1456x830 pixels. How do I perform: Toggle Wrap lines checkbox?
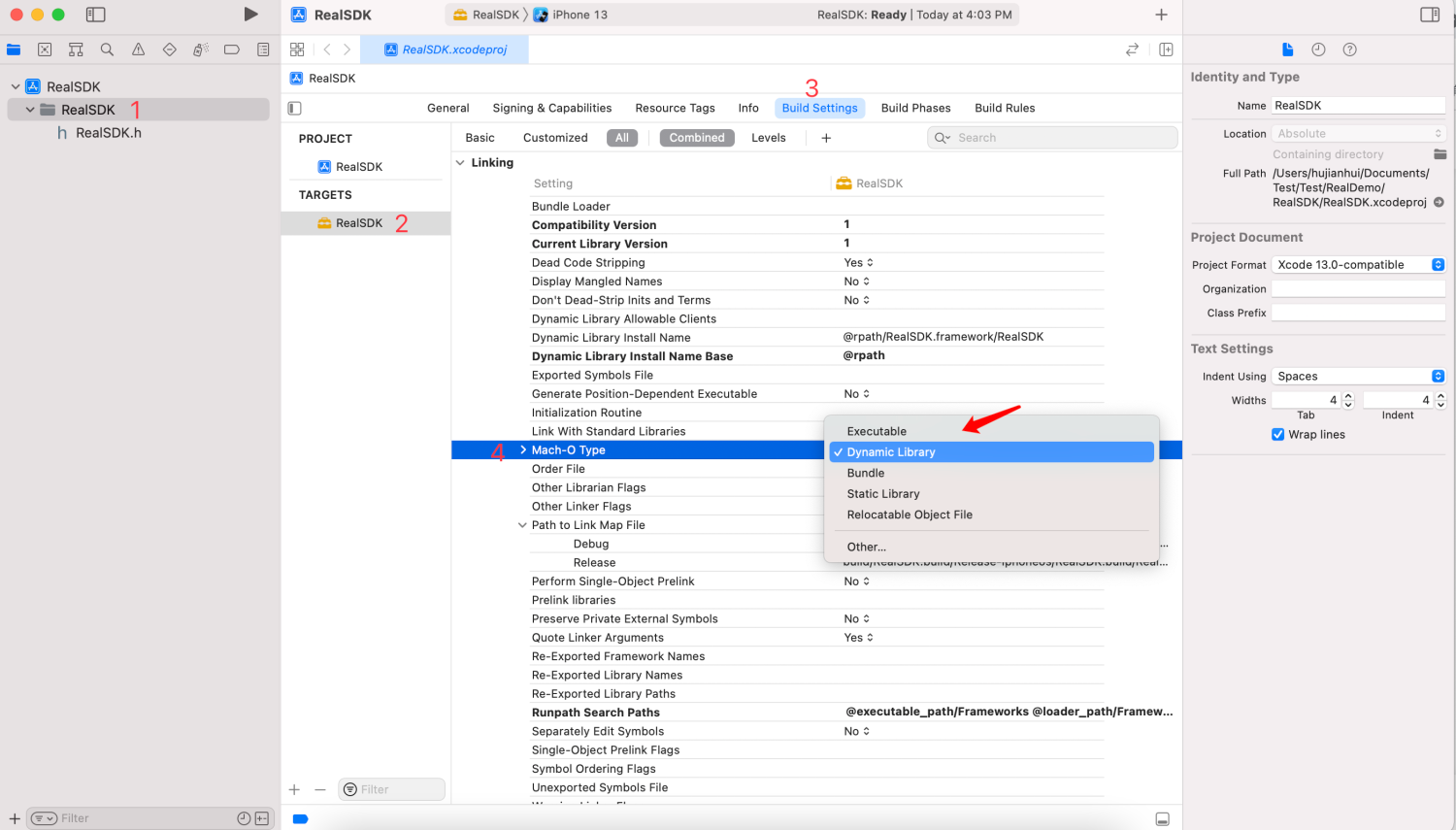tap(1277, 434)
